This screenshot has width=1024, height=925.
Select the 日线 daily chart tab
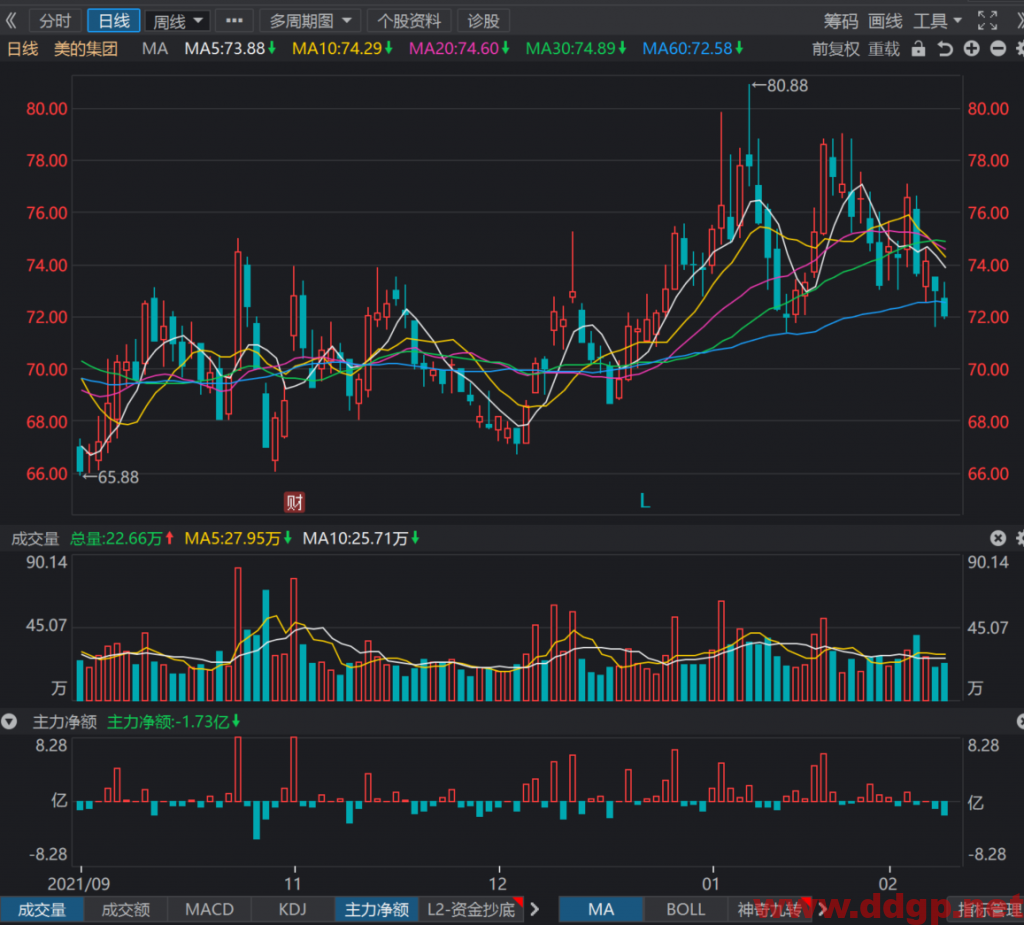(114, 21)
